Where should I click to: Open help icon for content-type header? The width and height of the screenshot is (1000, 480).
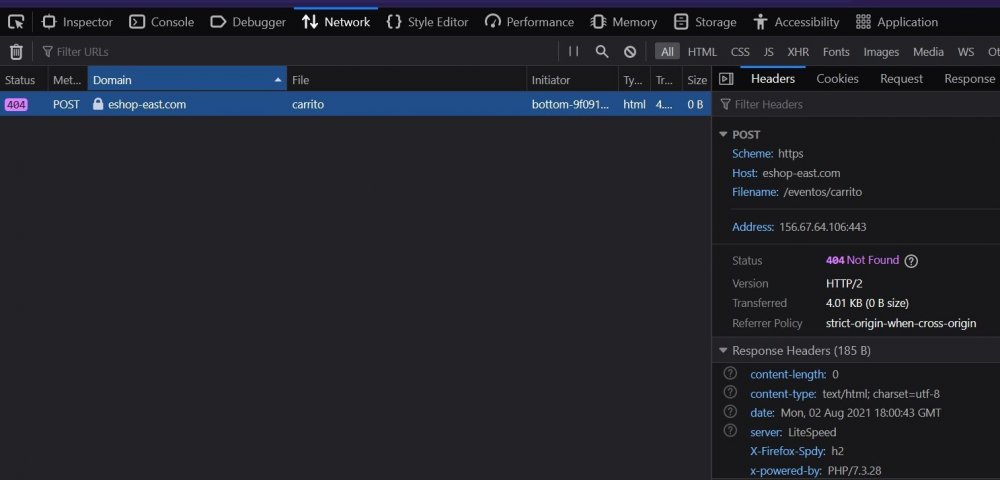point(730,393)
